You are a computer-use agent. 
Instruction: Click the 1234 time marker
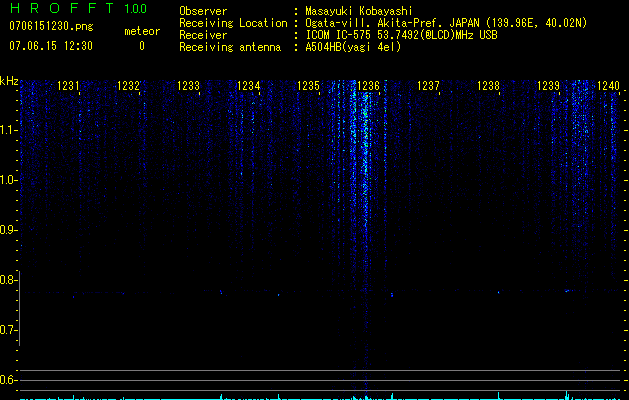coord(248,86)
